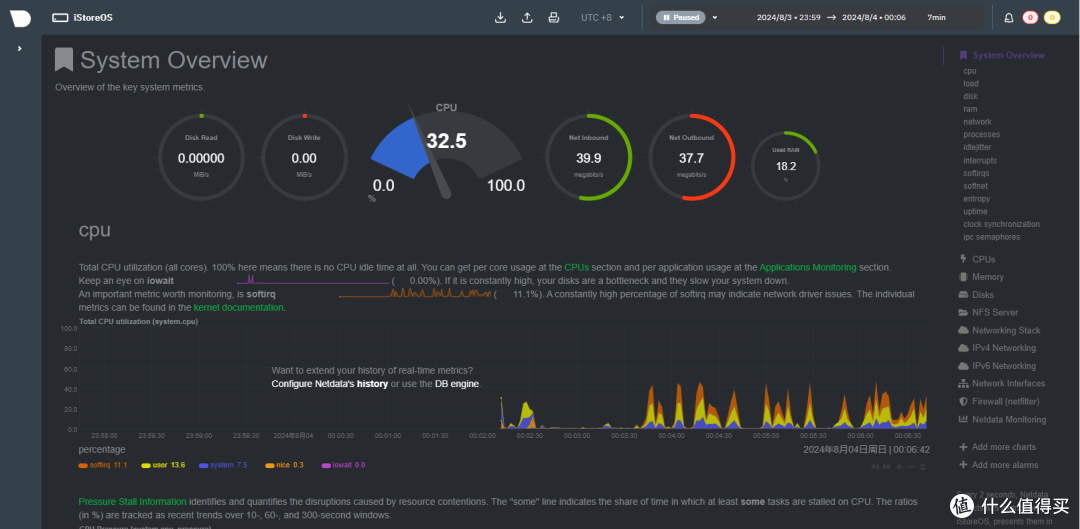Screen dimensions: 1080x529
Task: Click the red critical alarms badge showing 0
Action: pyautogui.click(x=1030, y=18)
